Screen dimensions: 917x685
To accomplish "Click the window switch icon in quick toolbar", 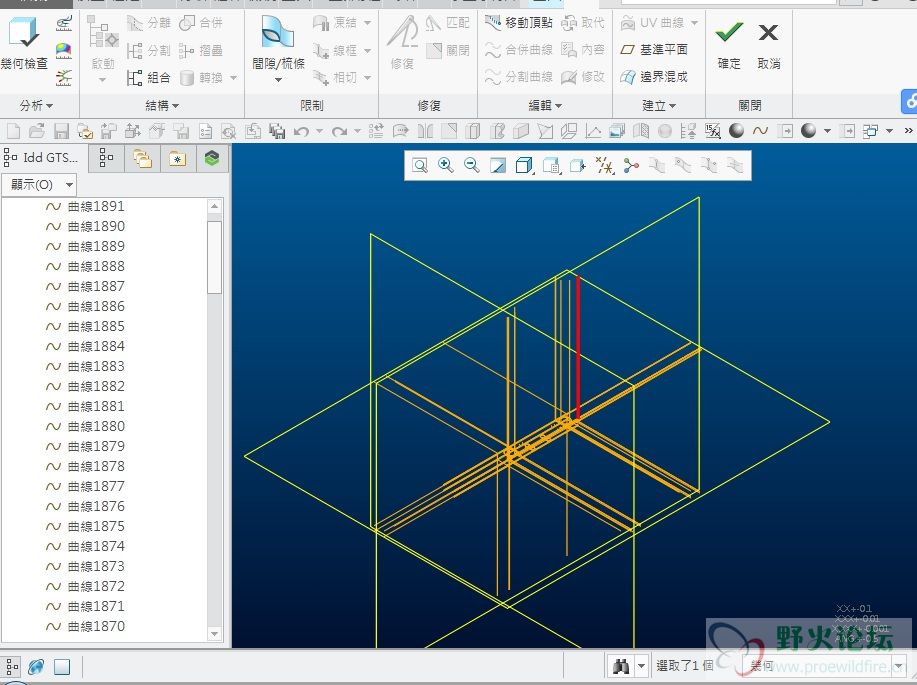I will (x=870, y=131).
